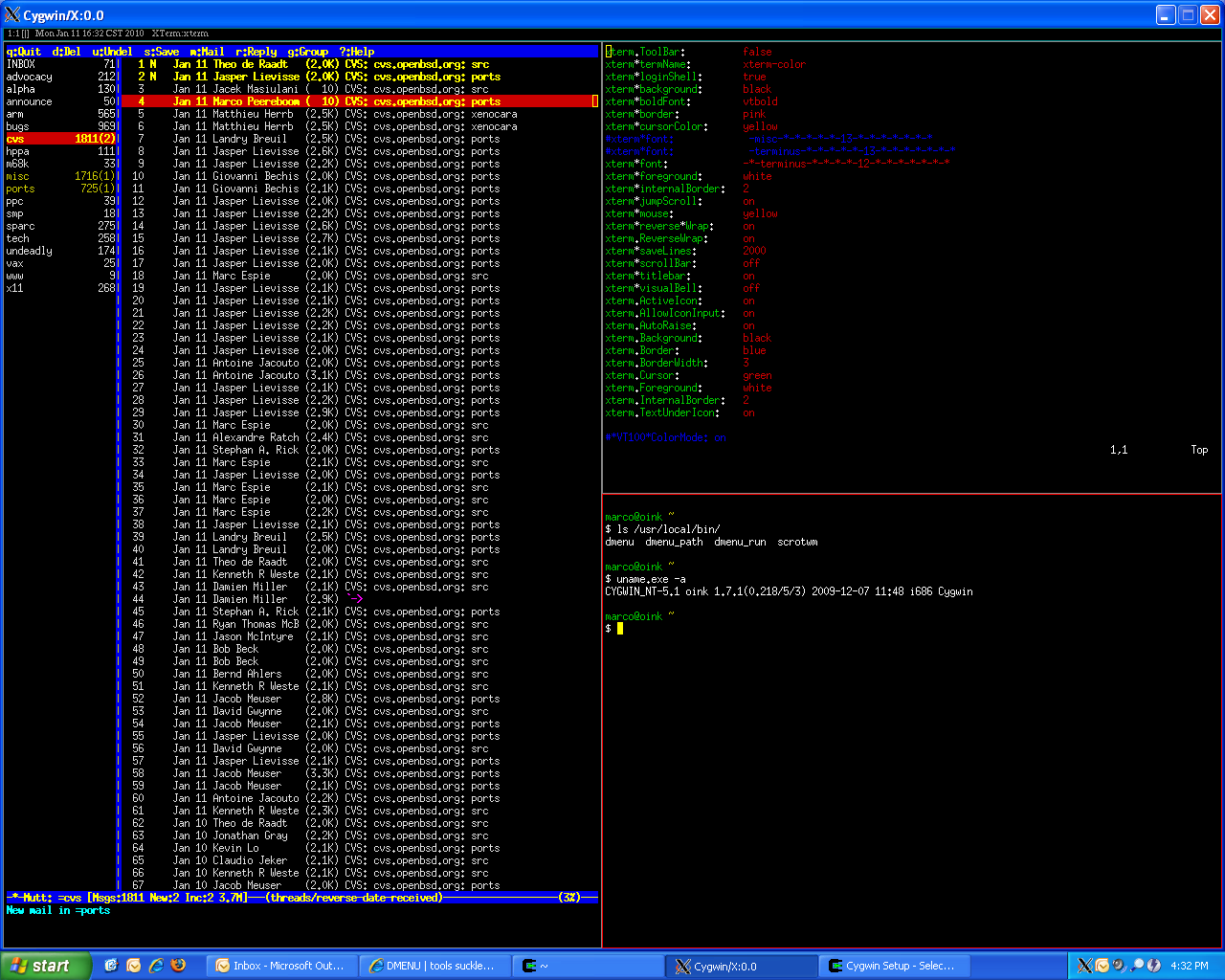
Task: Click the ?:Help hint in mutt help bar
Action: point(357,52)
